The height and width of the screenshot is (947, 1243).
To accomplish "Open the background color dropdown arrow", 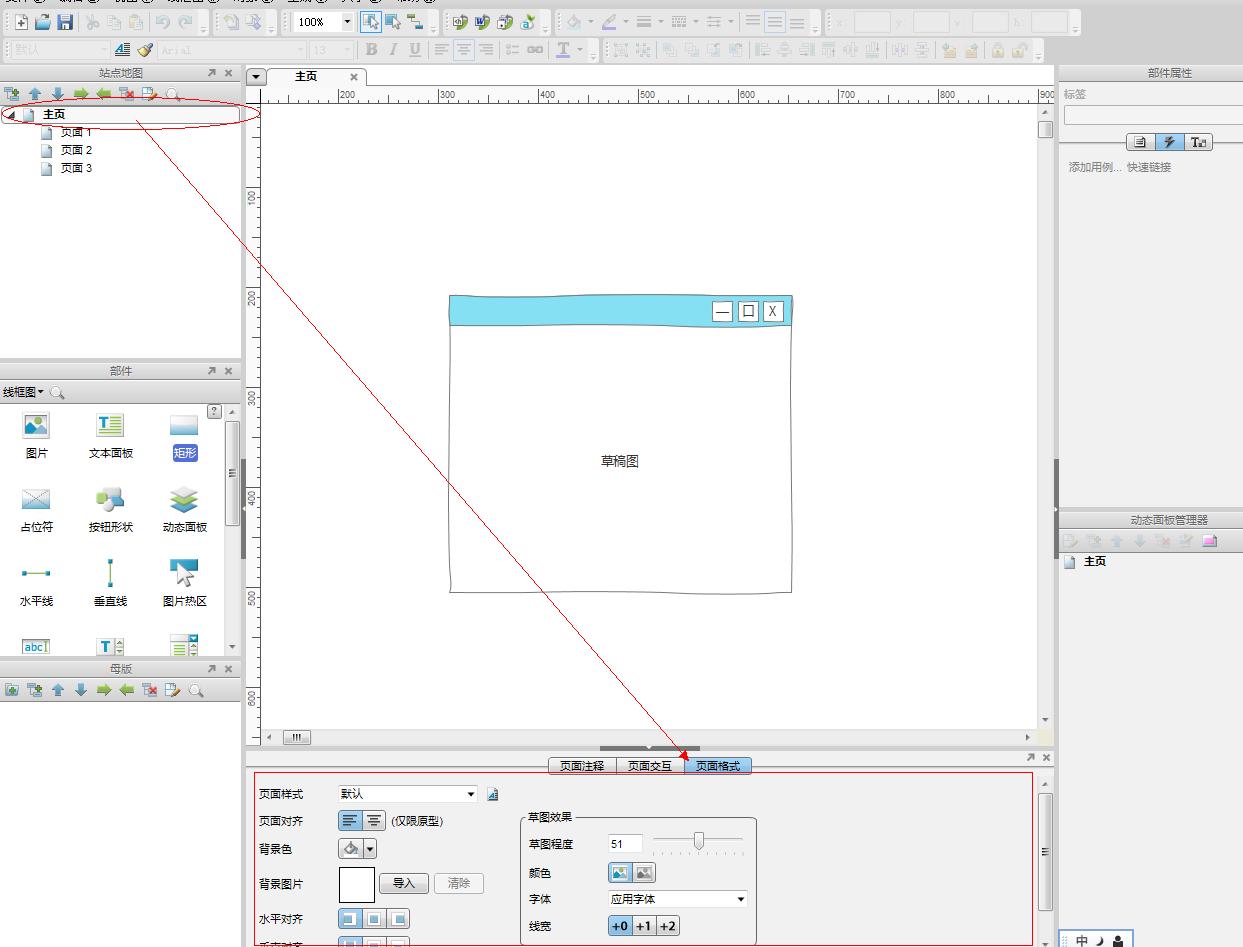I will (370, 849).
